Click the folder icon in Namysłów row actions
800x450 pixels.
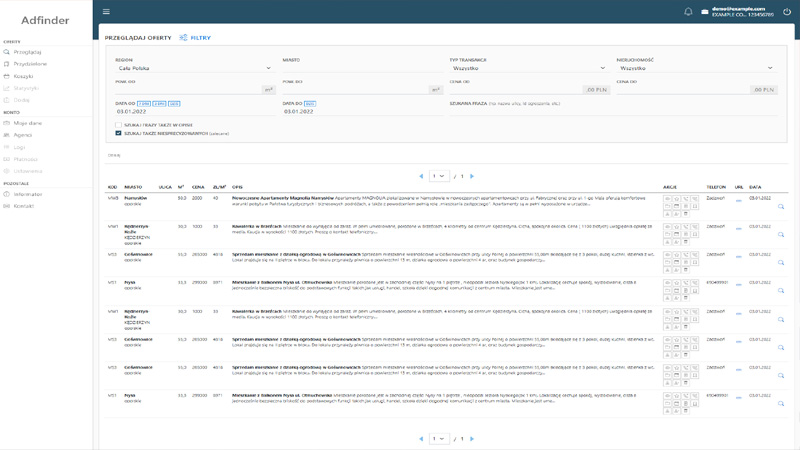pyautogui.click(x=667, y=206)
